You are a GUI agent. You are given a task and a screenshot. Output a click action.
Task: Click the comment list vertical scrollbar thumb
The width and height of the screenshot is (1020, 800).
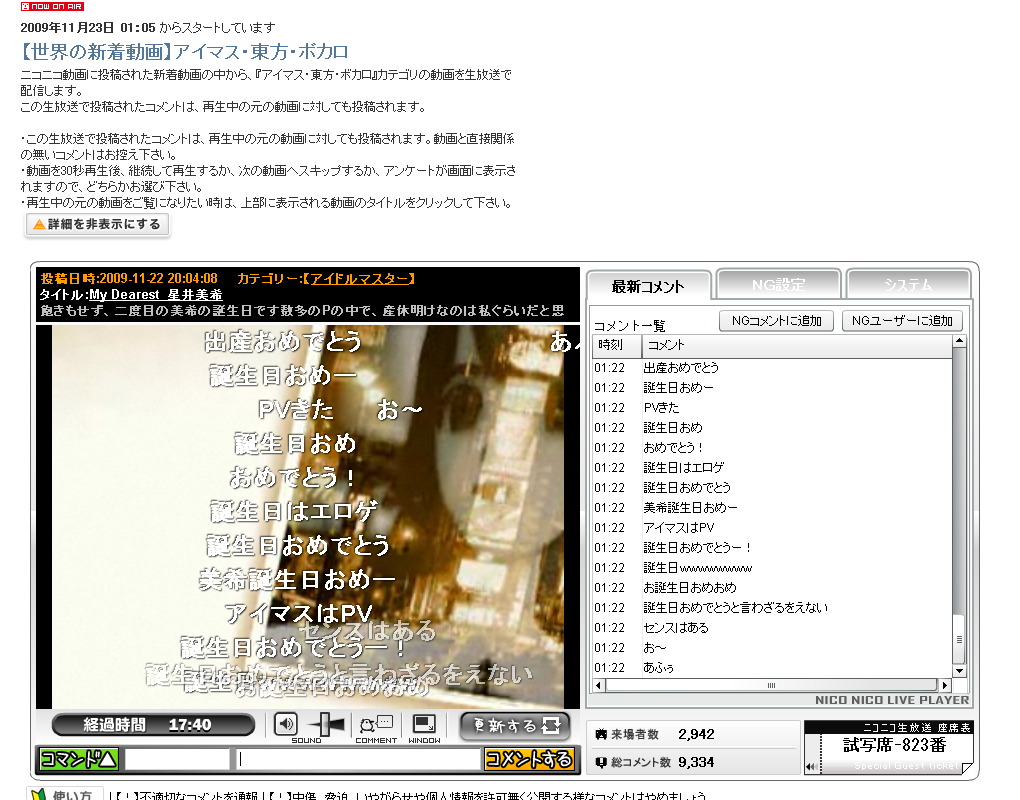pyautogui.click(x=959, y=639)
